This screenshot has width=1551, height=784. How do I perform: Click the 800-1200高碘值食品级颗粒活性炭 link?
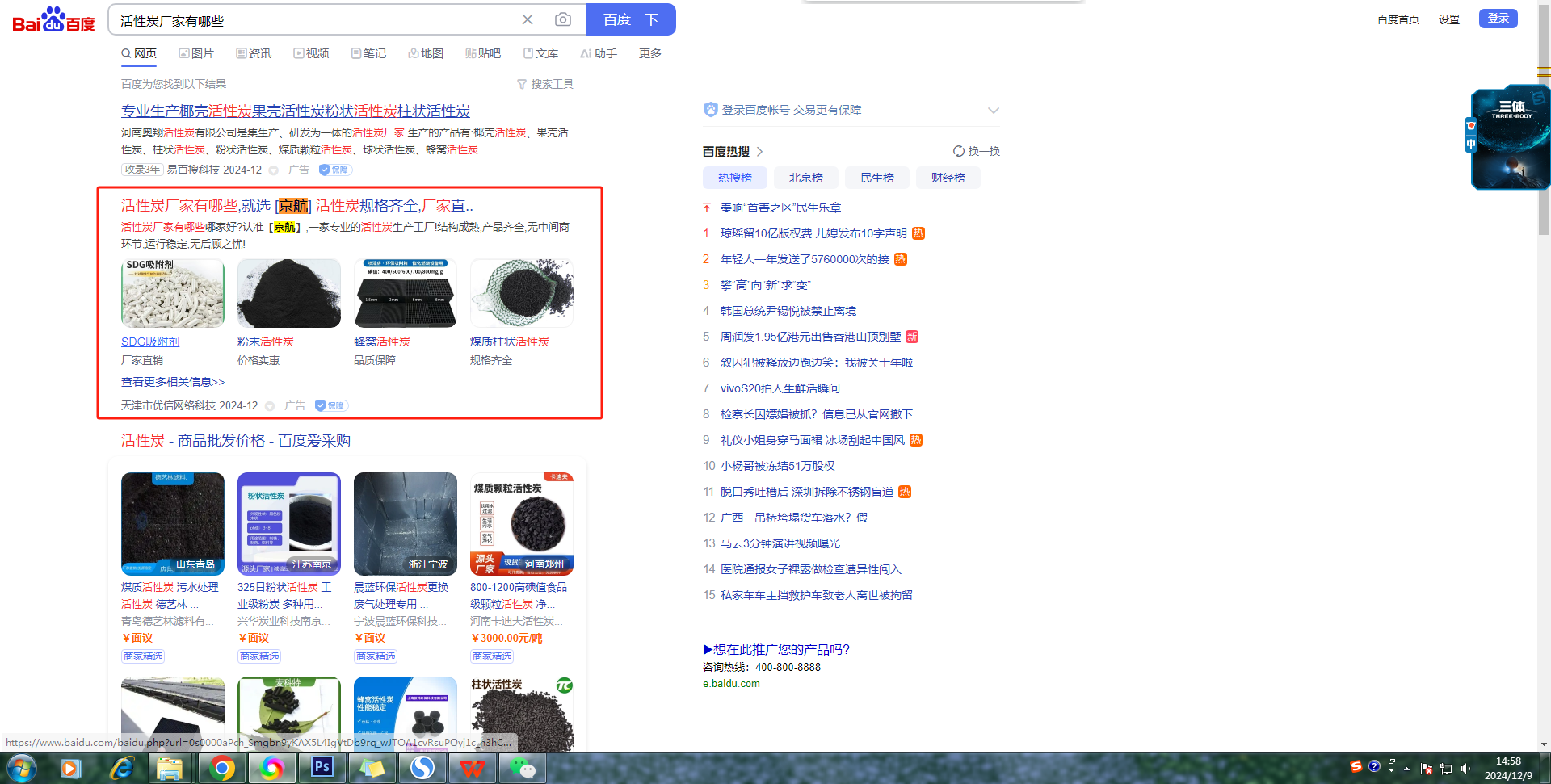pos(519,595)
